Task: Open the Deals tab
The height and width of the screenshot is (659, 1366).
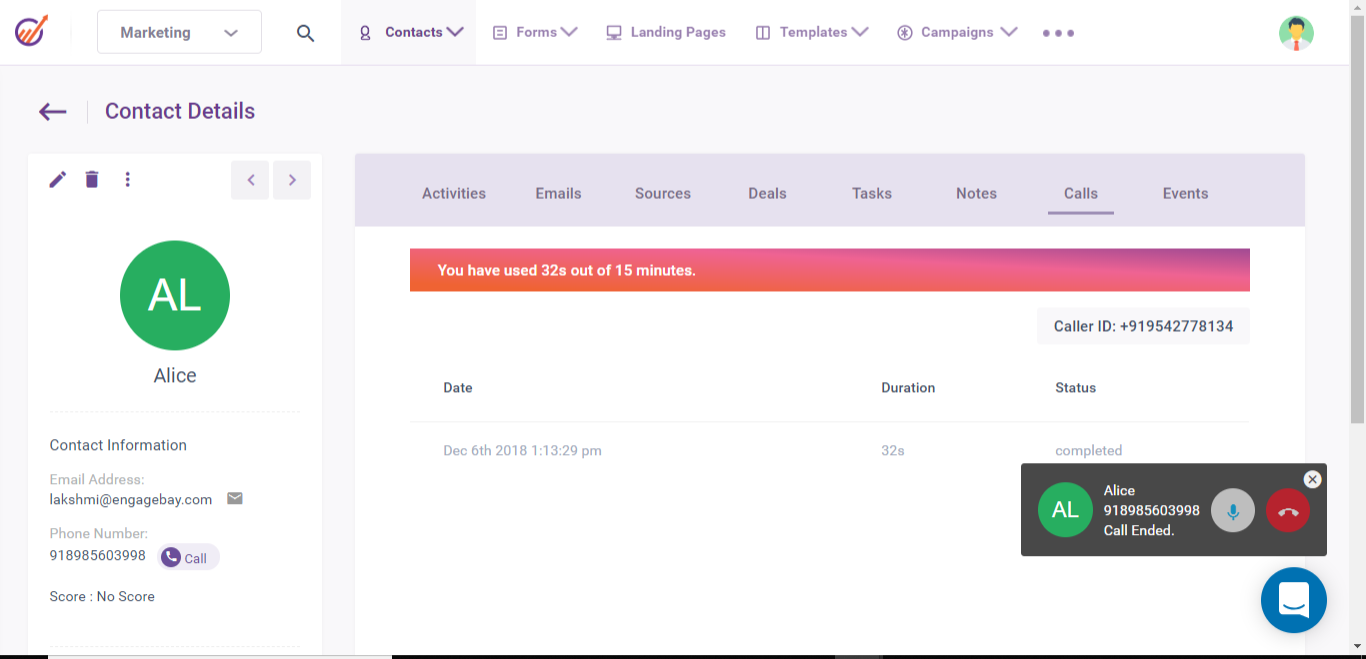Action: [767, 193]
